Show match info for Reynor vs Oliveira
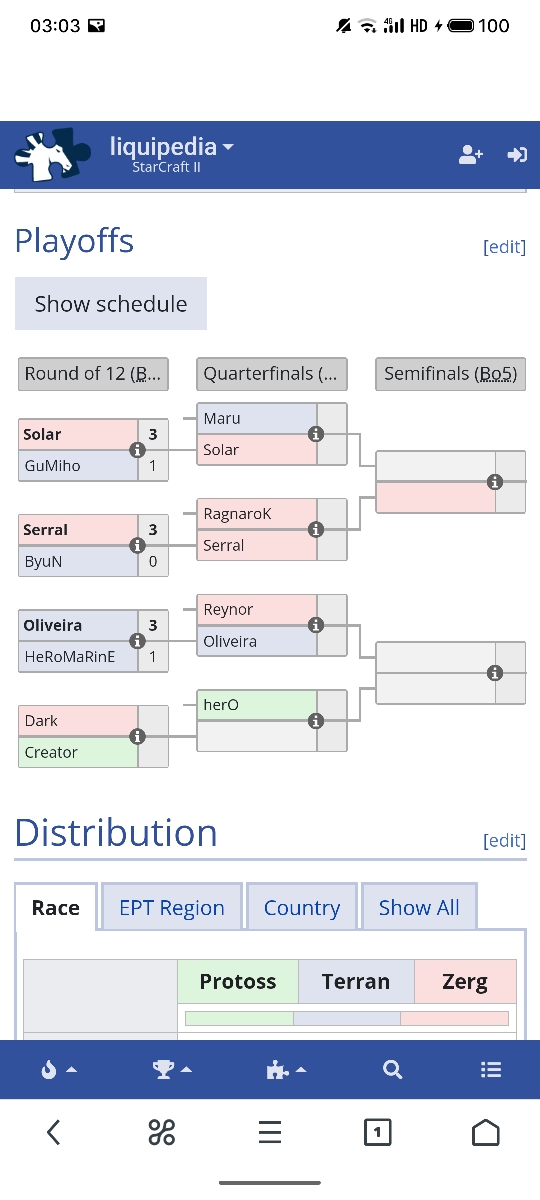This screenshot has height=1200, width=540. pyautogui.click(x=316, y=625)
